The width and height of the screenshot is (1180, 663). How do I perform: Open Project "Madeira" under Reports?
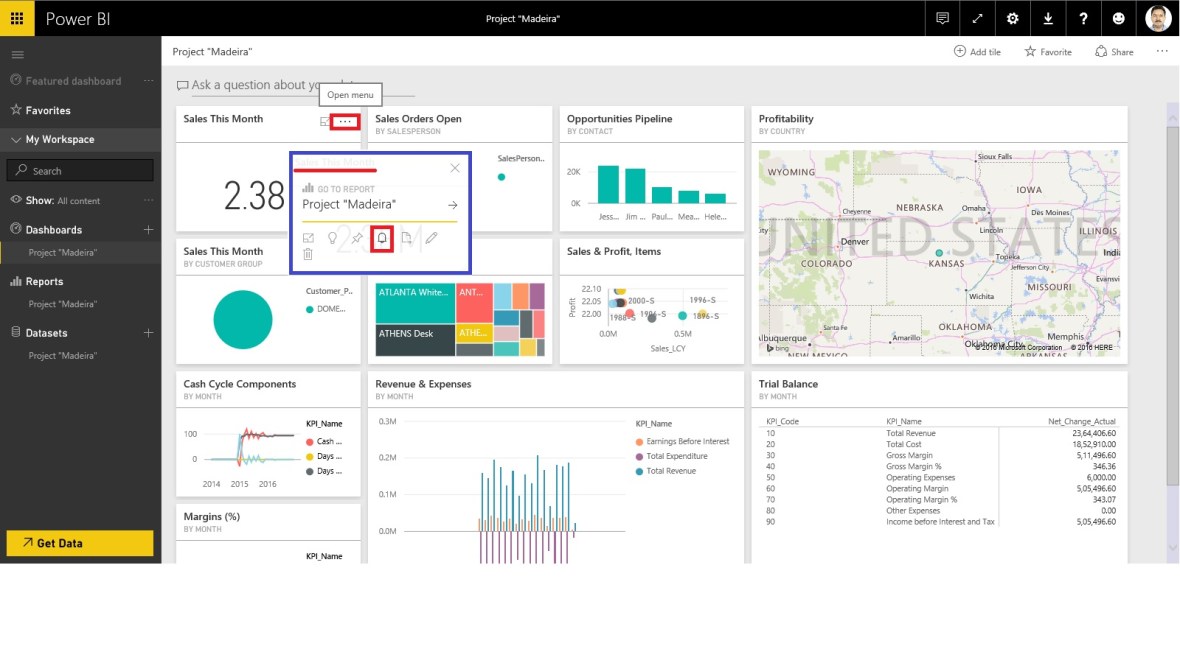[63, 304]
